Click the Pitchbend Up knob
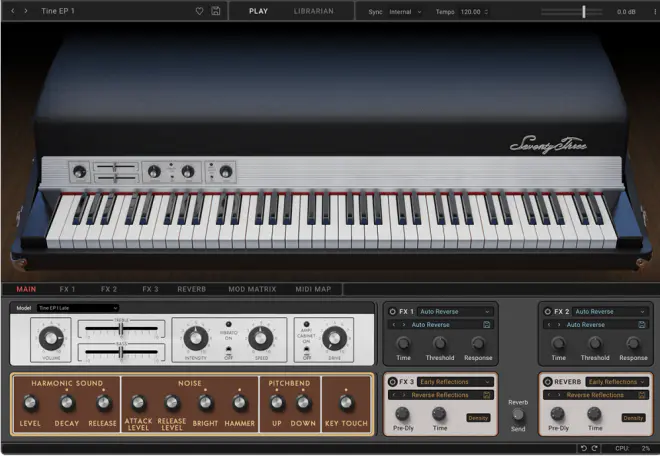660x456 pixels. [277, 403]
